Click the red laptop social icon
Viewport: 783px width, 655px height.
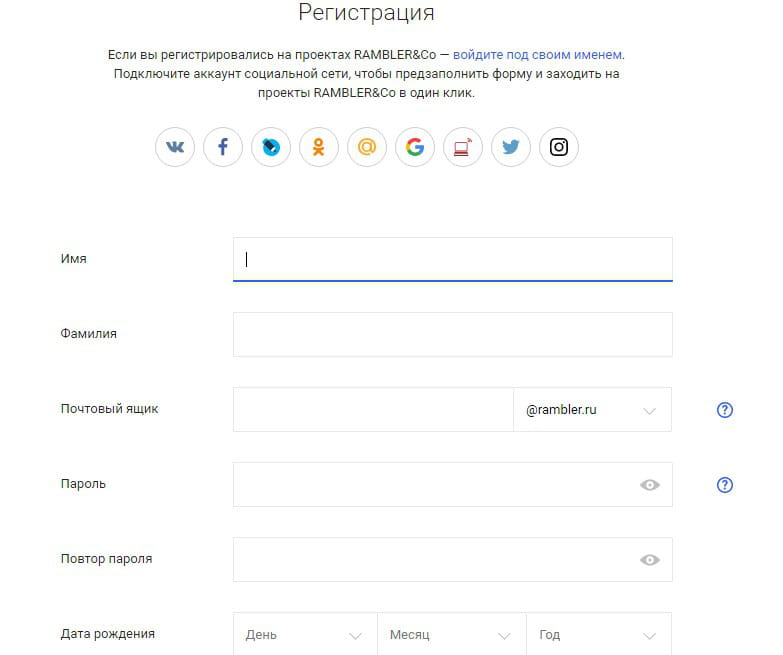point(463,148)
